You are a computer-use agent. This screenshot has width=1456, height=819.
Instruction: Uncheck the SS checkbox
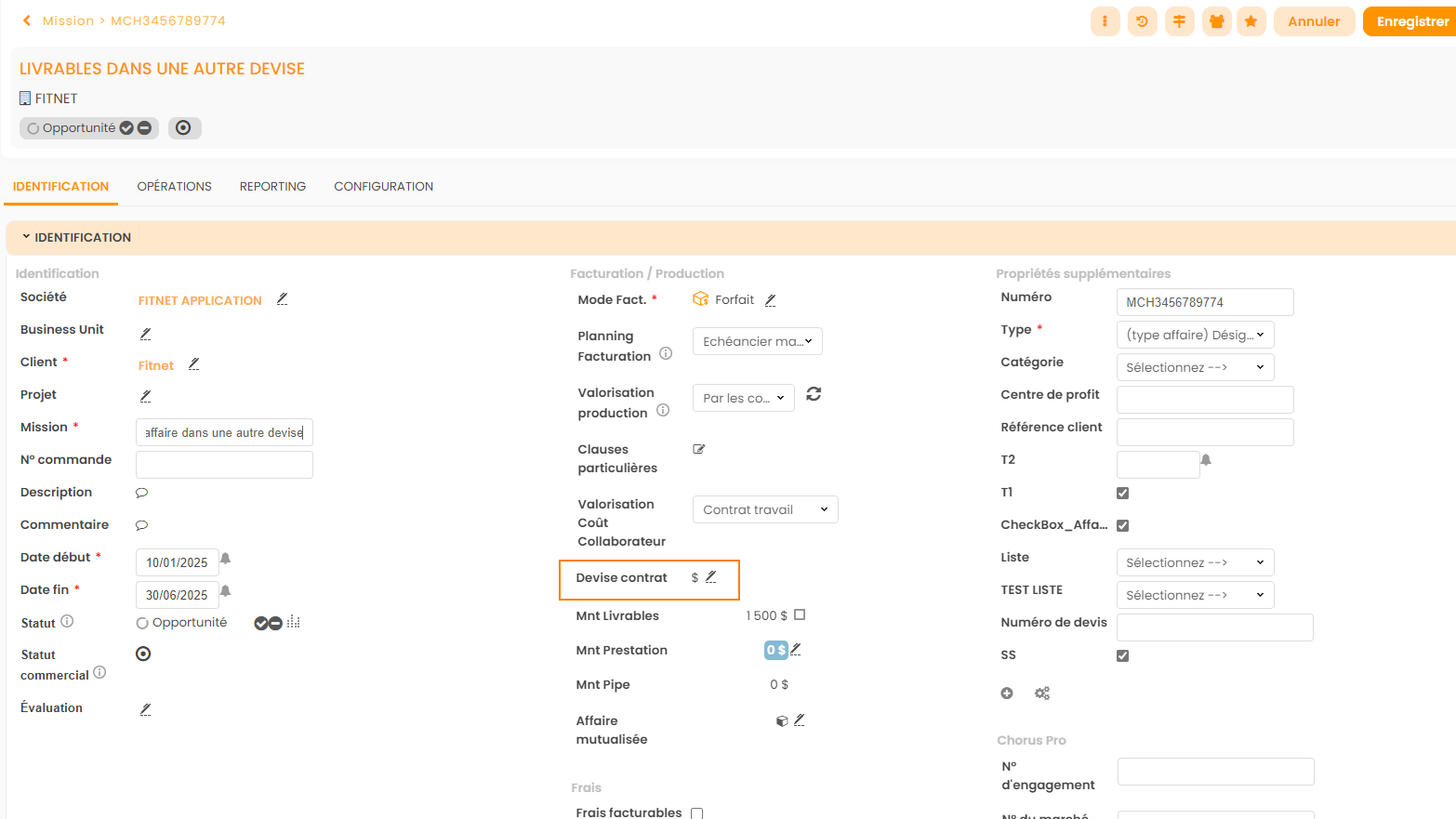[1122, 655]
